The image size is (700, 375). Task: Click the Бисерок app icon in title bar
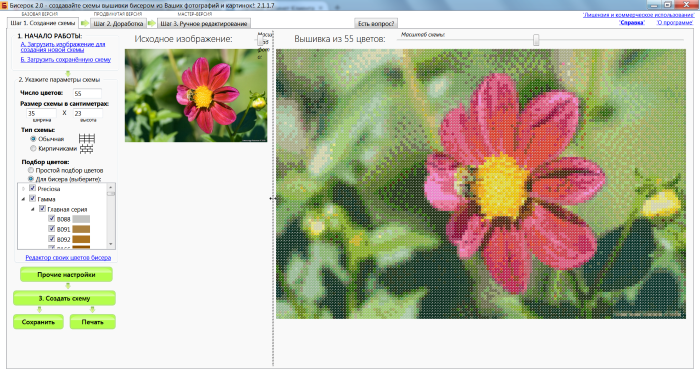[x=4, y=5]
